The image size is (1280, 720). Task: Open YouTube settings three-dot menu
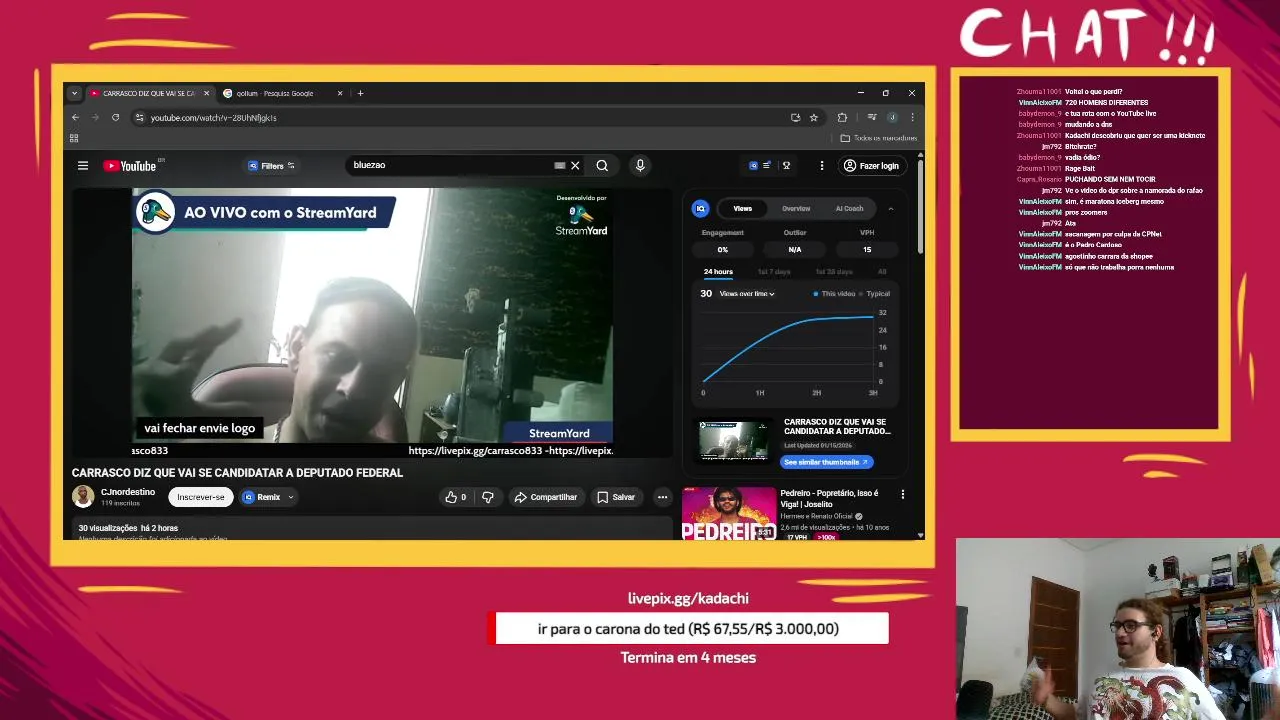[822, 166]
